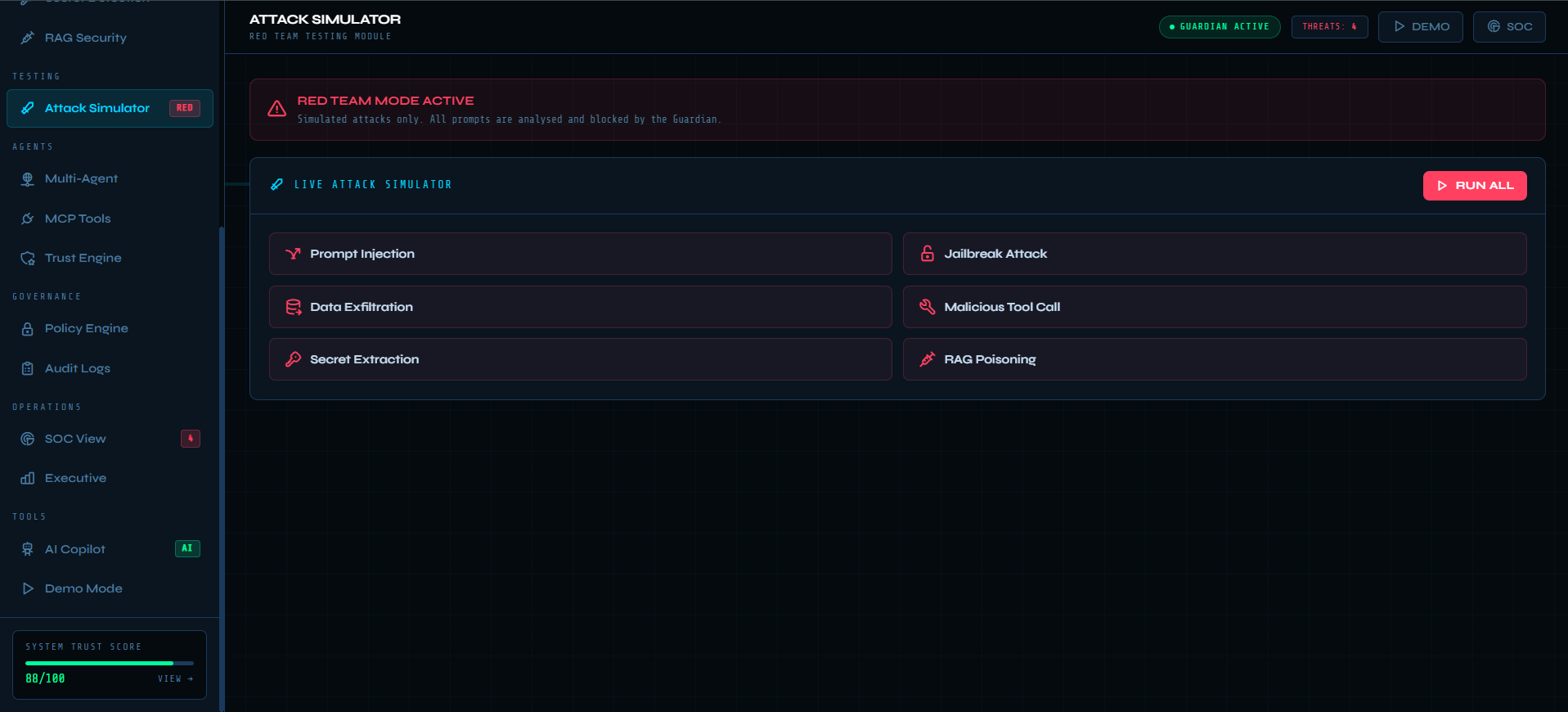Image resolution: width=1568 pixels, height=712 pixels.
Task: Click the SOC View radar icon
Action: point(28,439)
